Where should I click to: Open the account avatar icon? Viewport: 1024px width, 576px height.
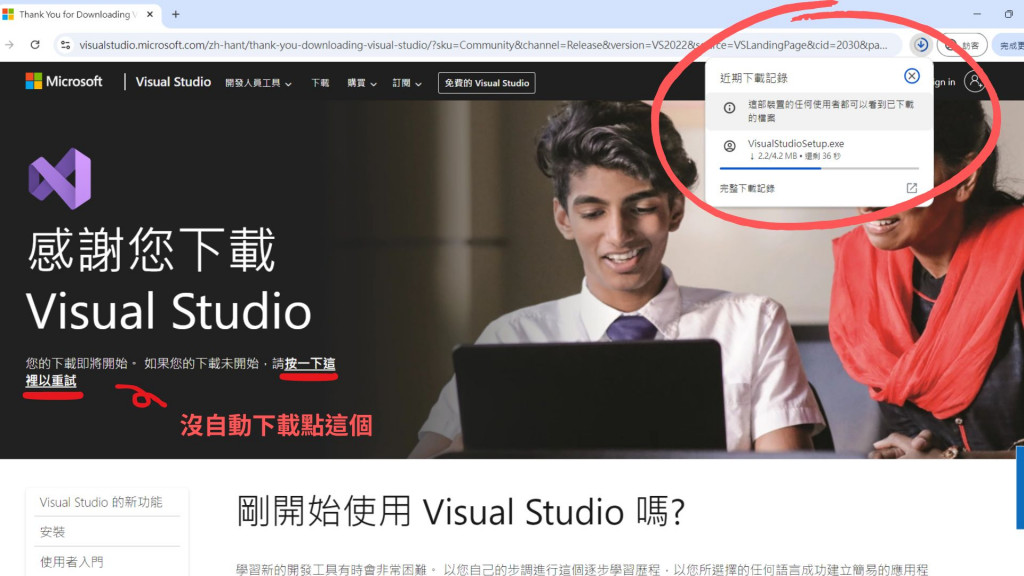click(974, 82)
